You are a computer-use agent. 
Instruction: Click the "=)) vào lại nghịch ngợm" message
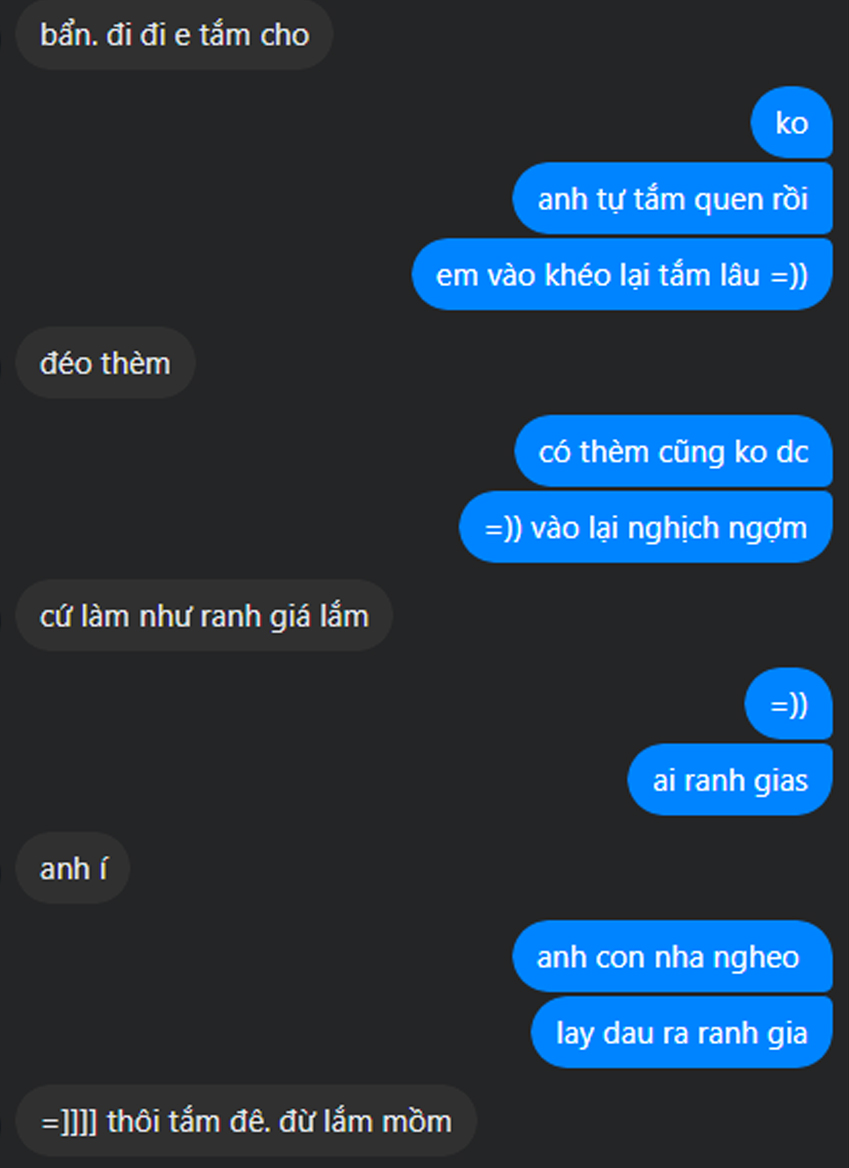(646, 527)
